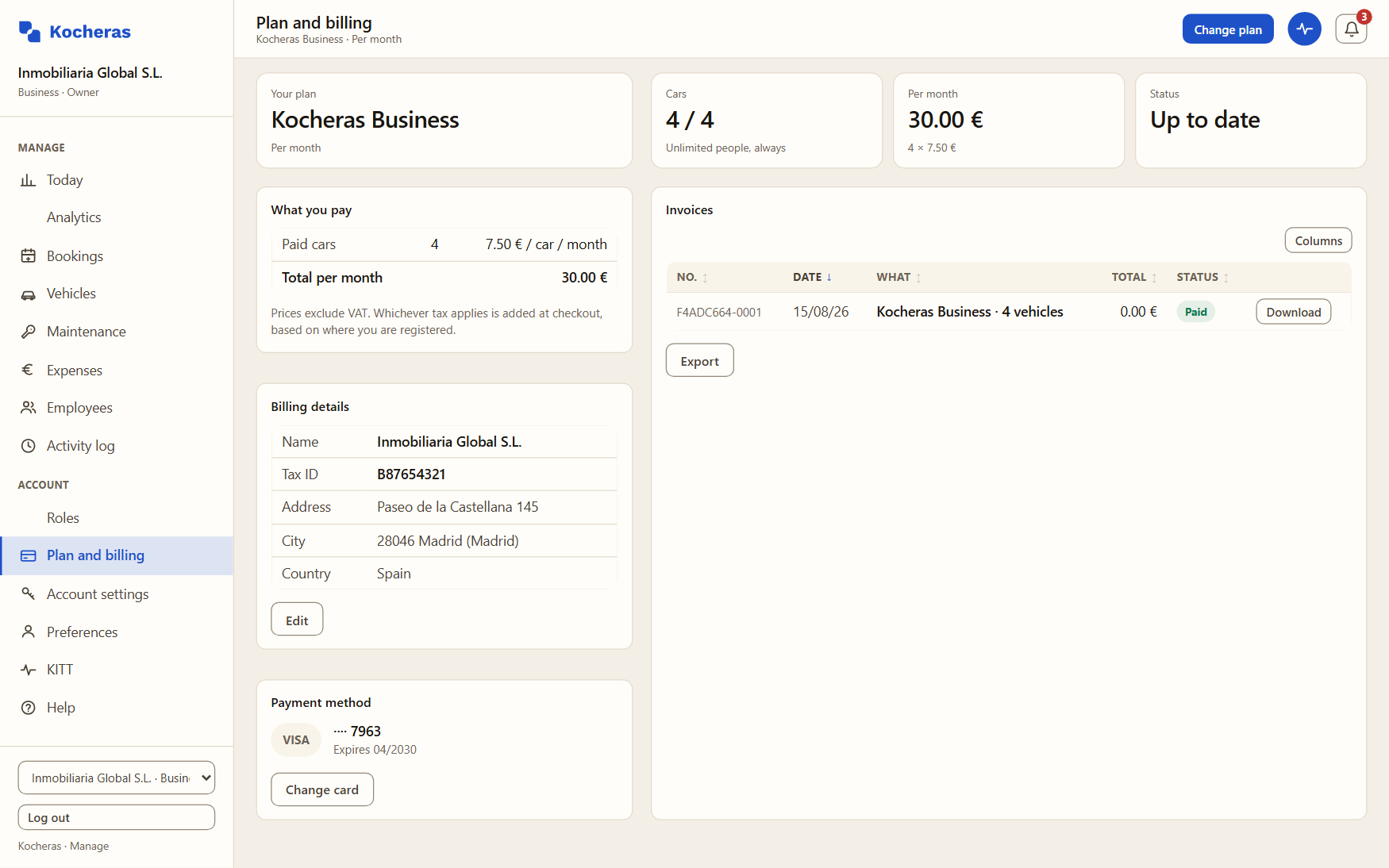Open Help via its question mark icon
Screen dimensions: 1389x868
28,708
